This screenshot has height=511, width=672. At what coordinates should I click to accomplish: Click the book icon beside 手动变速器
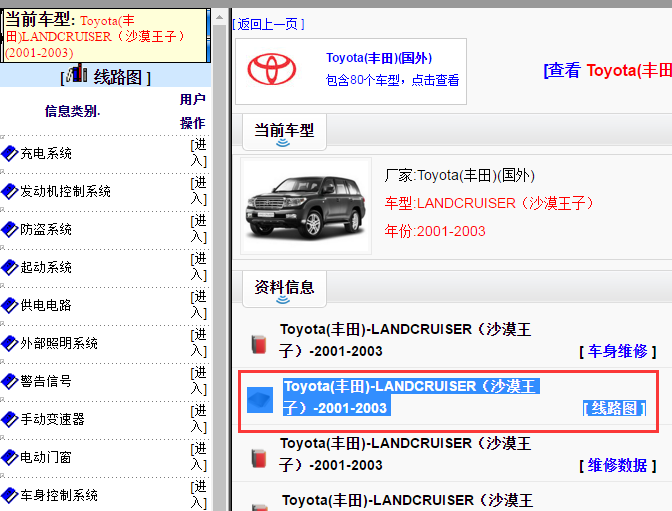pos(9,419)
